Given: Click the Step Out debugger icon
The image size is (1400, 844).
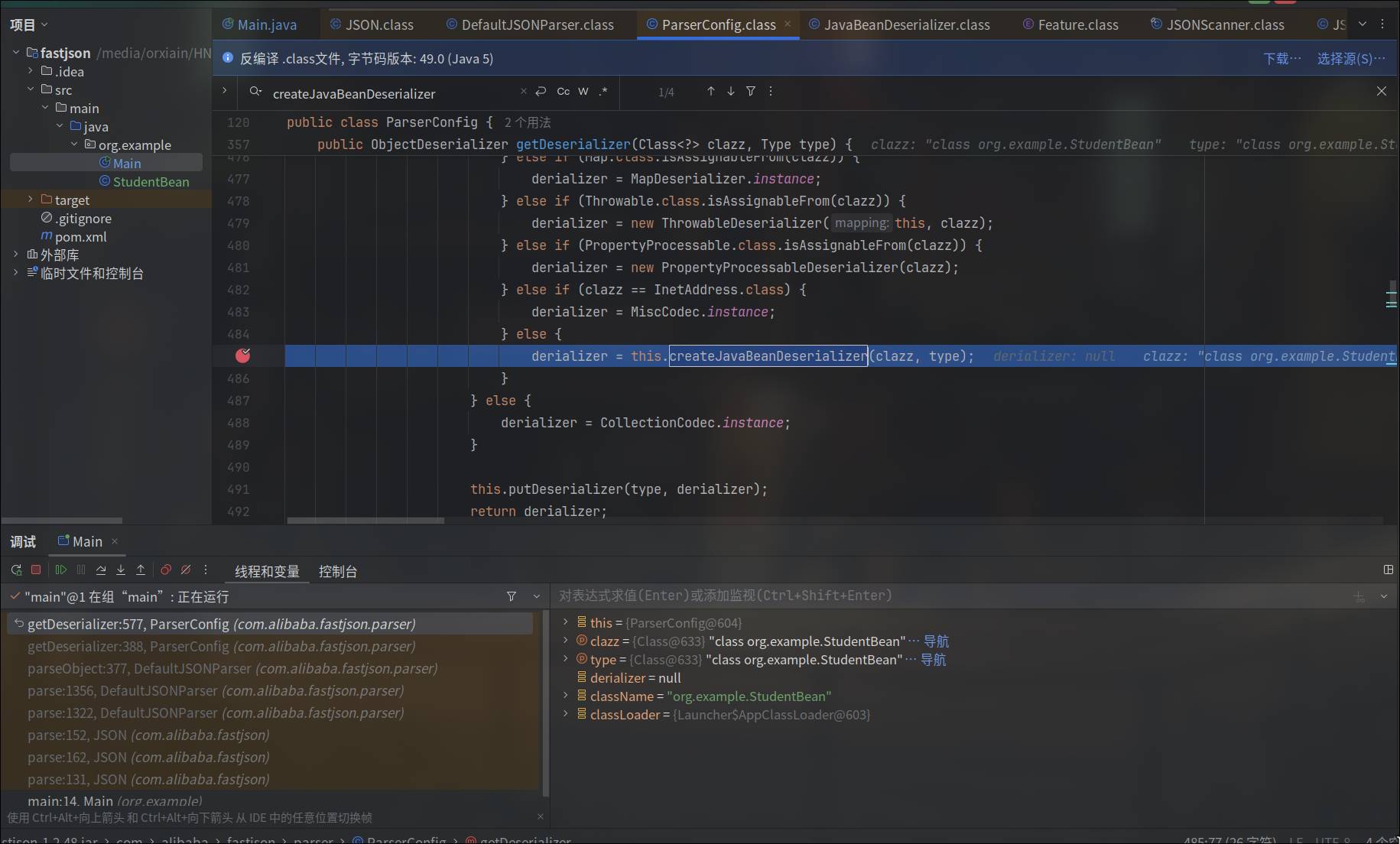Looking at the screenshot, I should click(141, 570).
